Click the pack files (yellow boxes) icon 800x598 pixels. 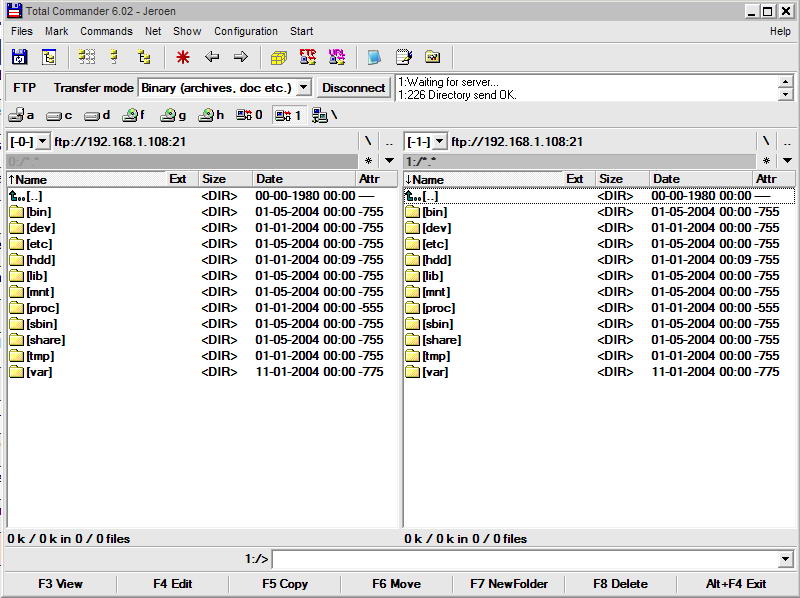279,57
